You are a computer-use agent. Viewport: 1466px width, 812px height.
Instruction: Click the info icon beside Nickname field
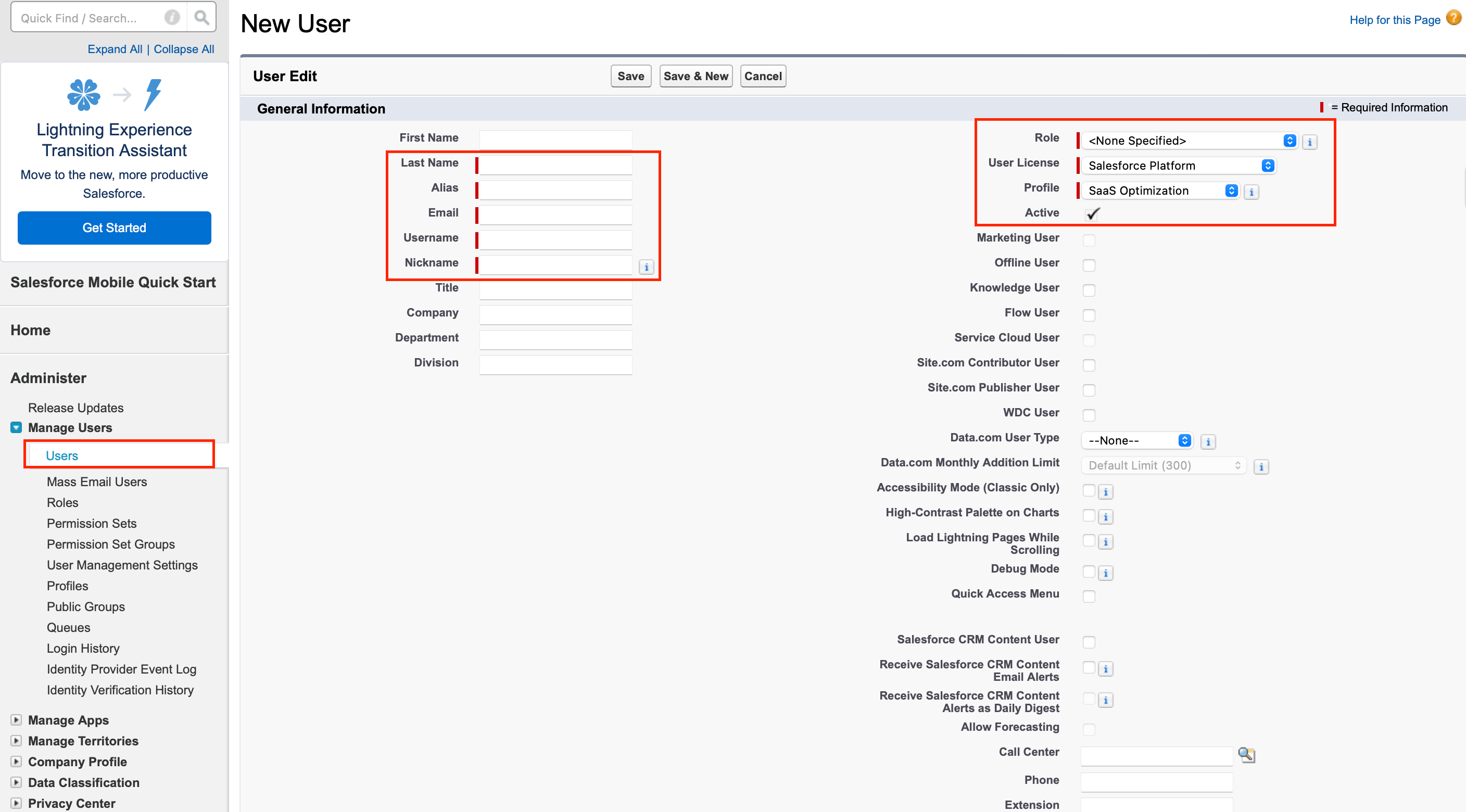coord(646,267)
